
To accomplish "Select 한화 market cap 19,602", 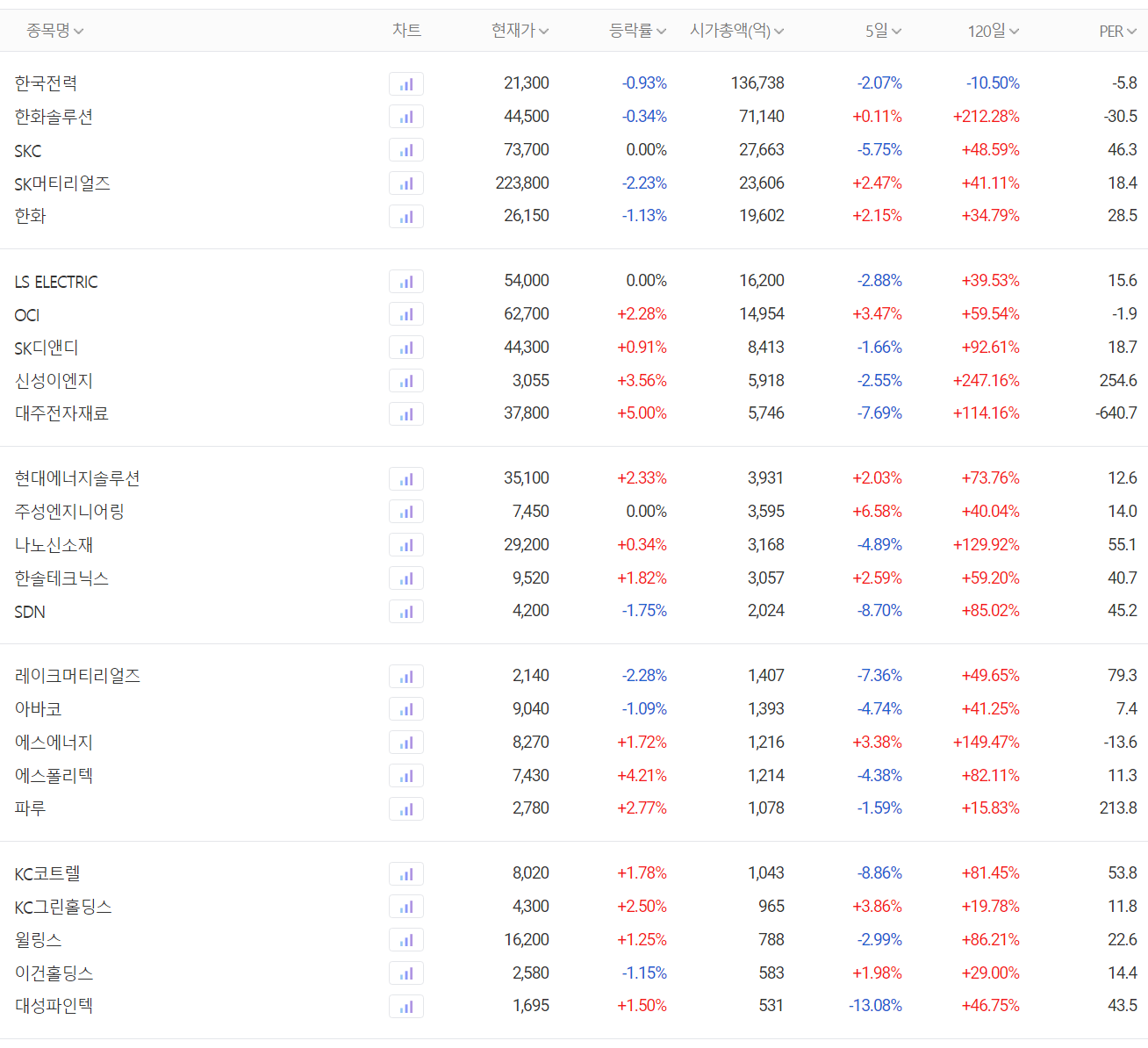I will (x=762, y=216).
